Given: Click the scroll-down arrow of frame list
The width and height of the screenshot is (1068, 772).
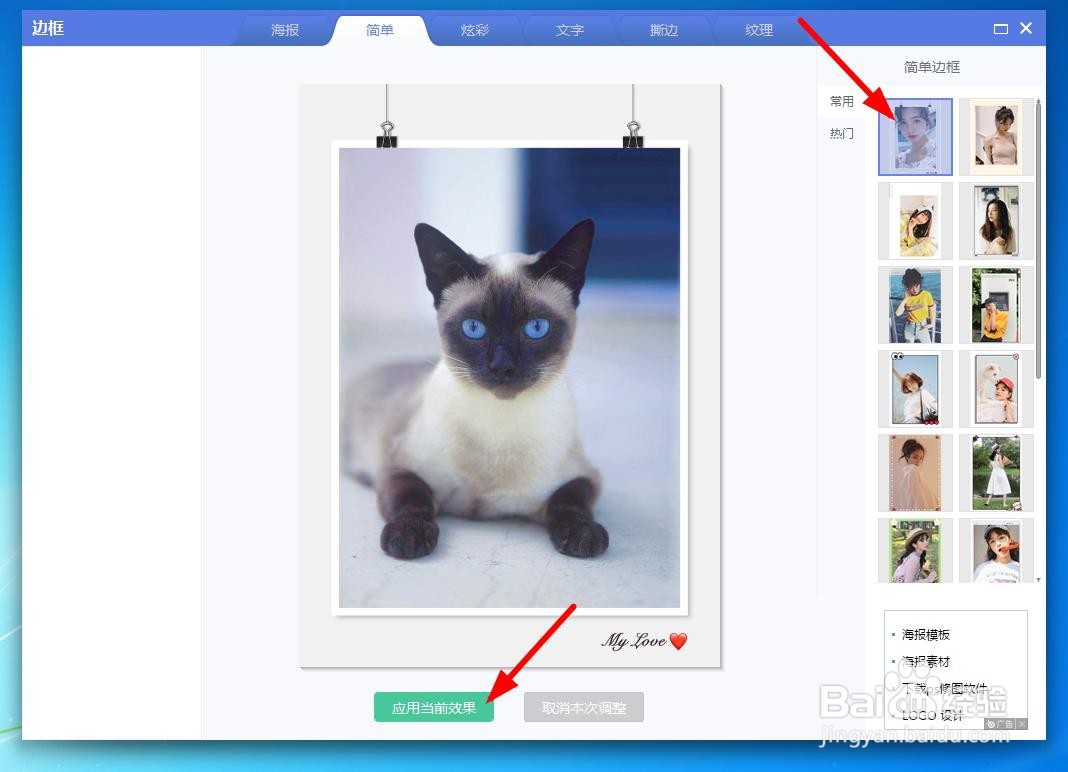Looking at the screenshot, I should [x=1038, y=580].
